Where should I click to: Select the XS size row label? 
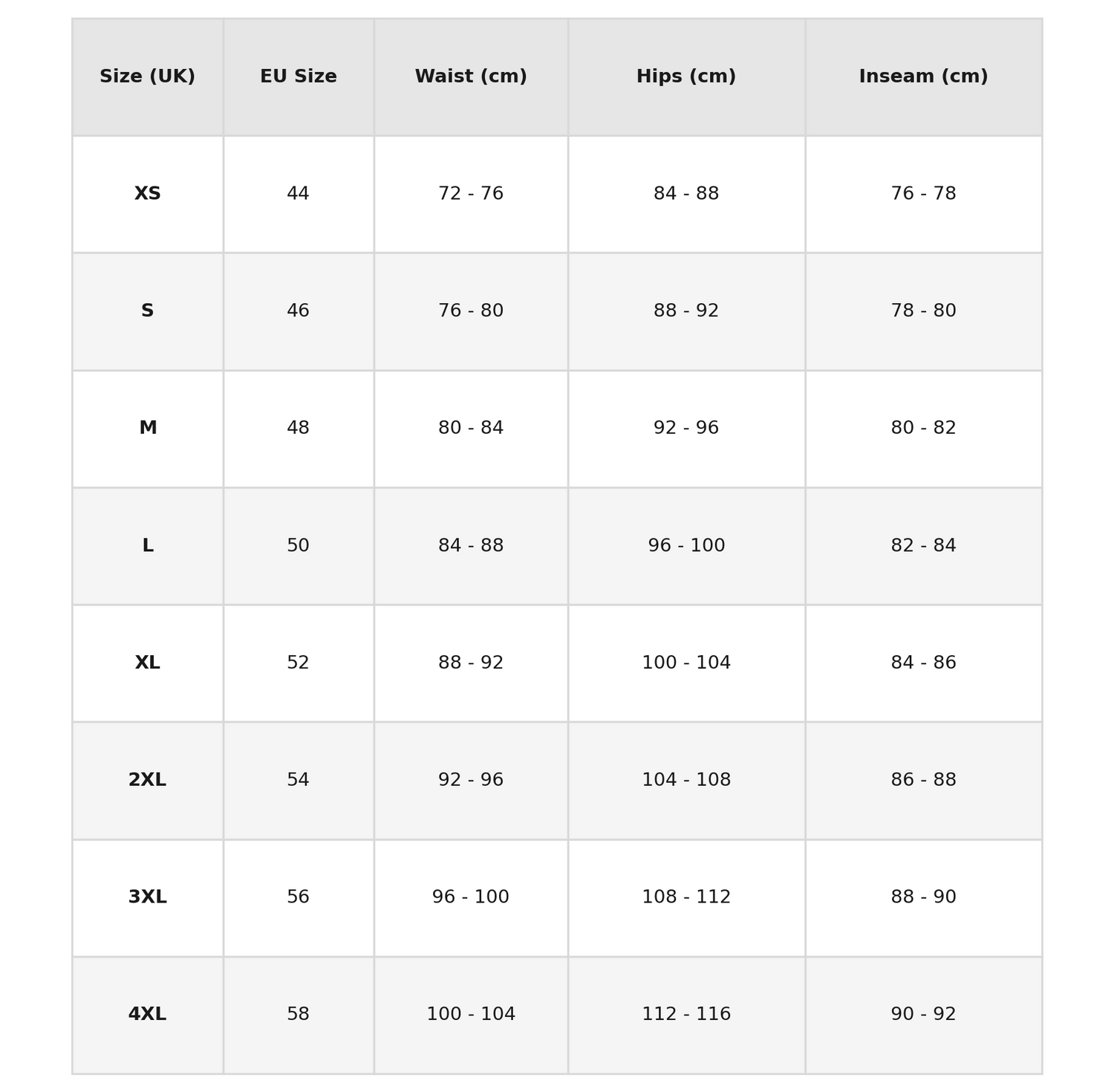148,194
